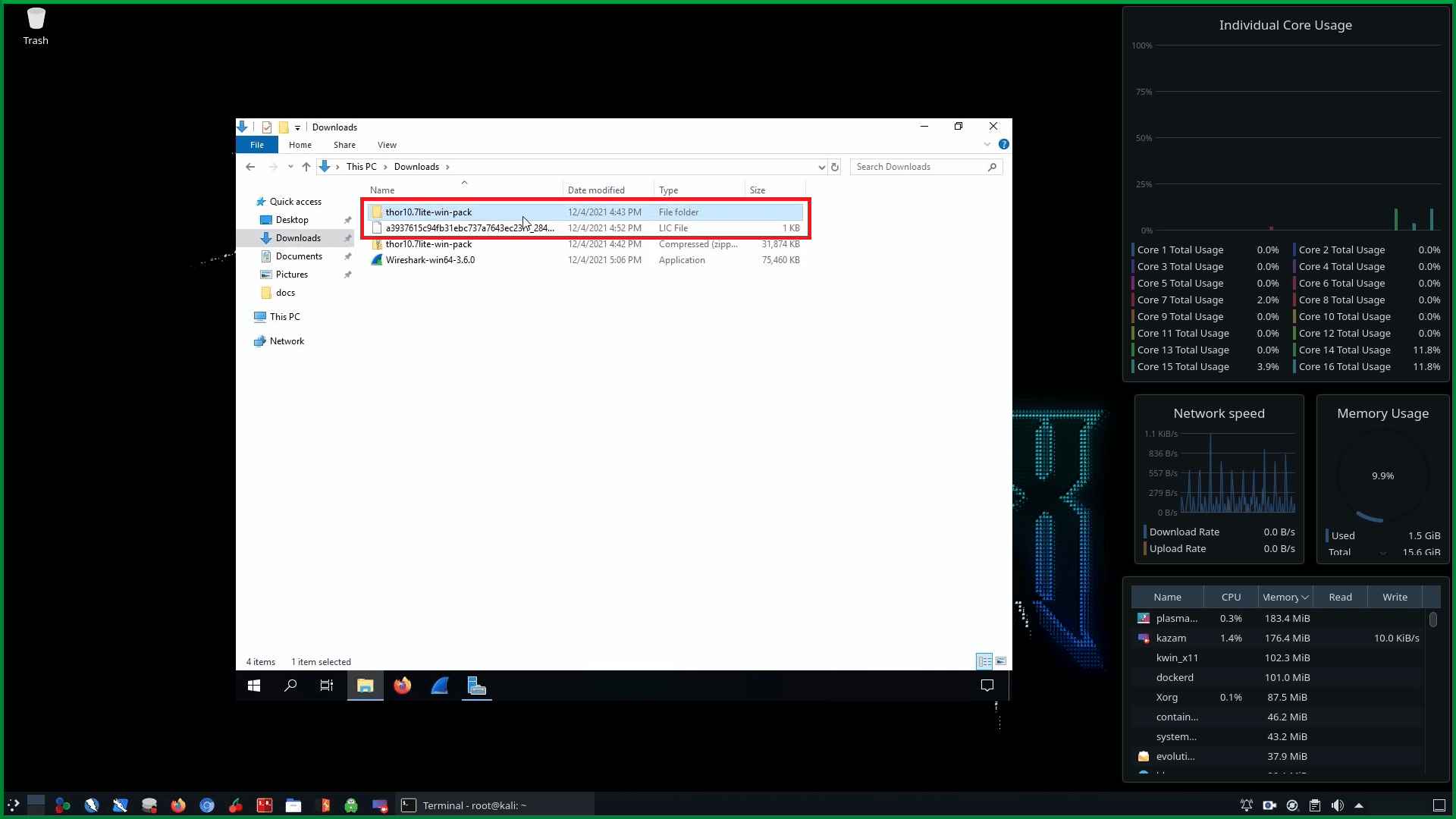1456x819 pixels.
Task: Go up one folder level
Action: pyautogui.click(x=306, y=167)
